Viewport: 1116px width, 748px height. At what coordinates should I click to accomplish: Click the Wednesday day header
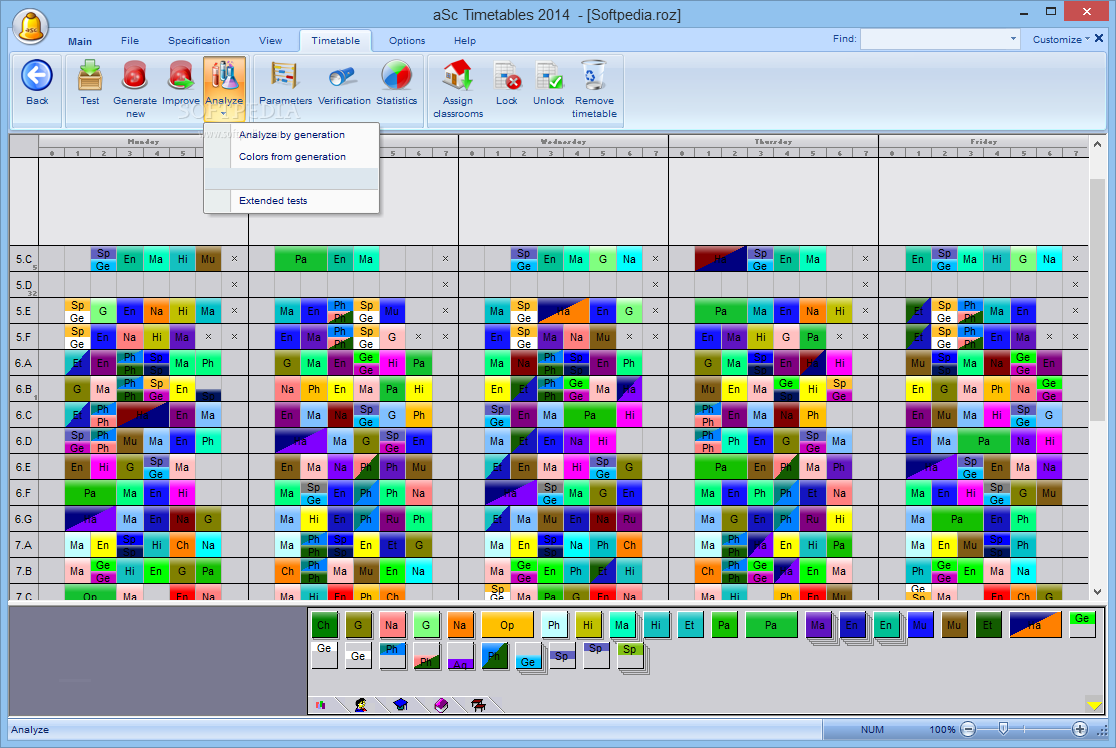(x=563, y=142)
